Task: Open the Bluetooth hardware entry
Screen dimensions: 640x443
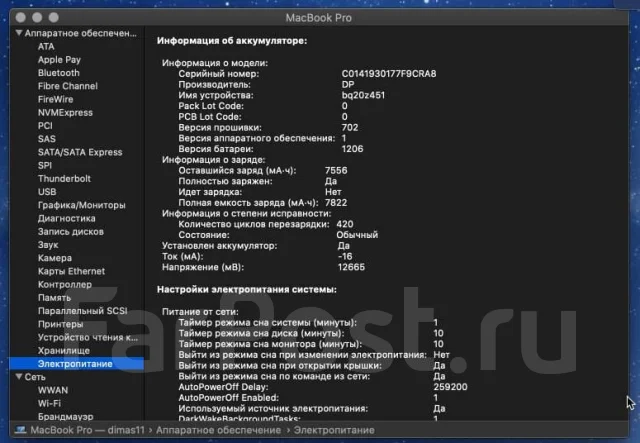Action: click(x=58, y=73)
